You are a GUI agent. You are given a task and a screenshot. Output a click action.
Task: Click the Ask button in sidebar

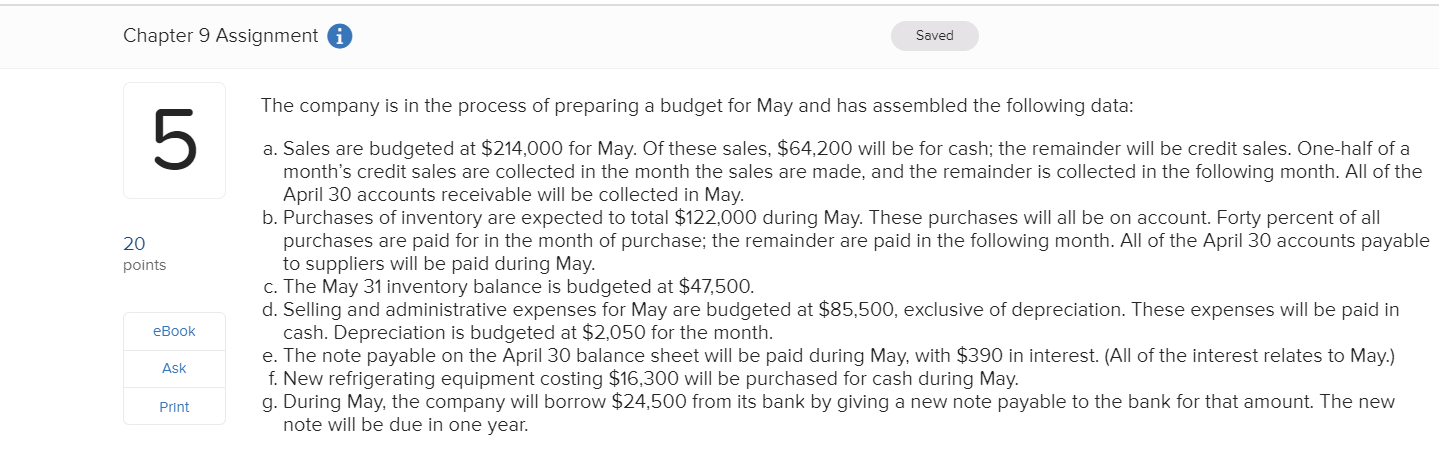[x=174, y=369]
